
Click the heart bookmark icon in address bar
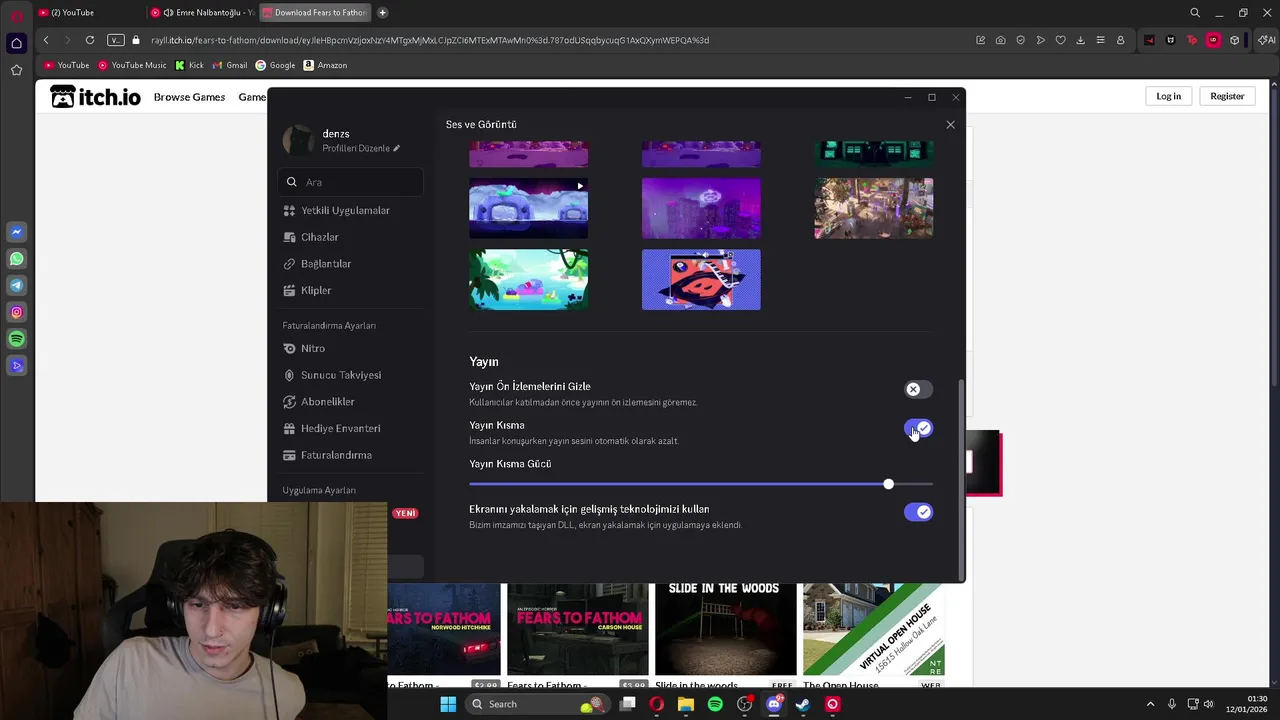click(x=1060, y=40)
